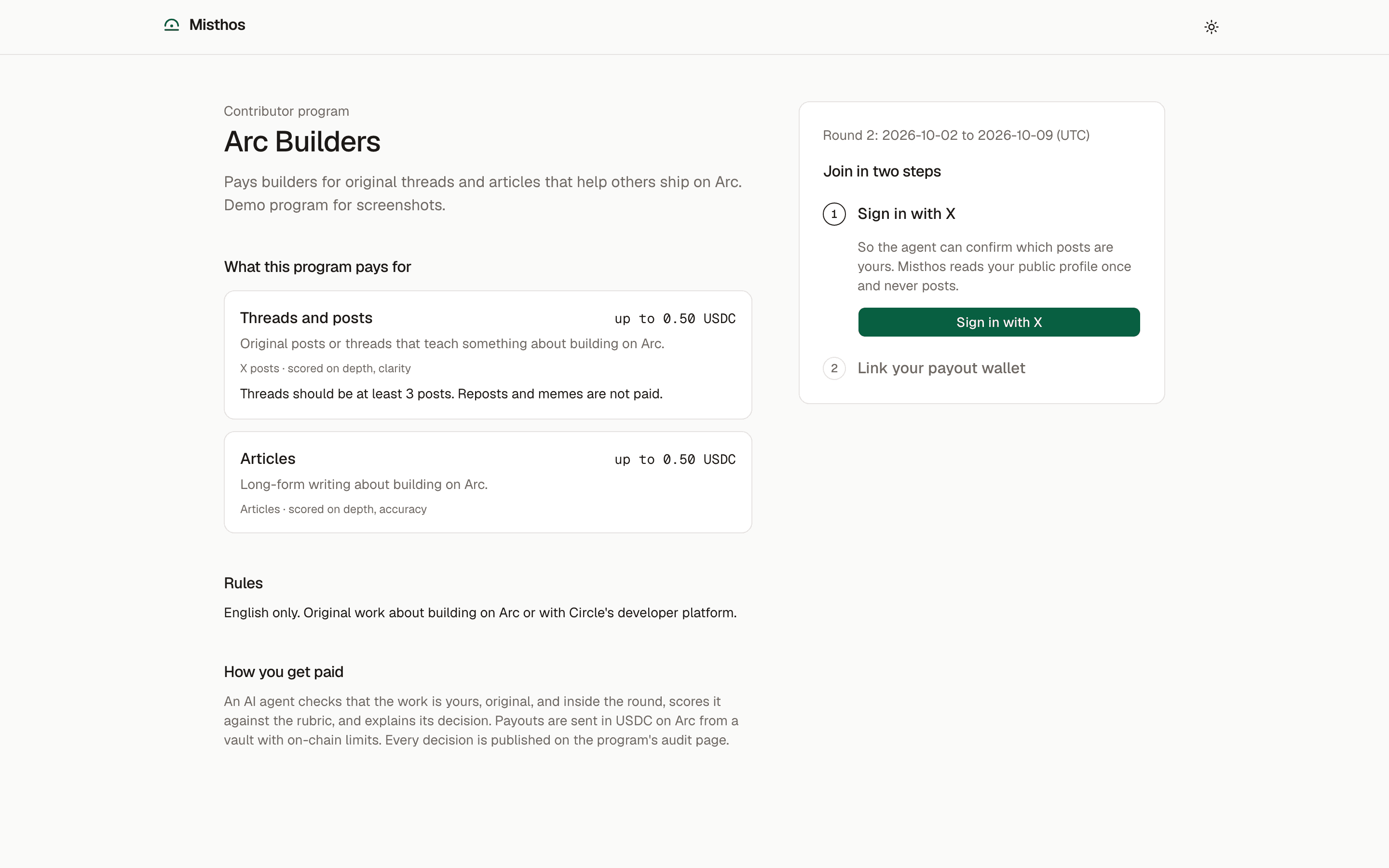This screenshot has width=1389, height=868.
Task: Click the Pays builders for original threads tagline
Action: (x=483, y=193)
